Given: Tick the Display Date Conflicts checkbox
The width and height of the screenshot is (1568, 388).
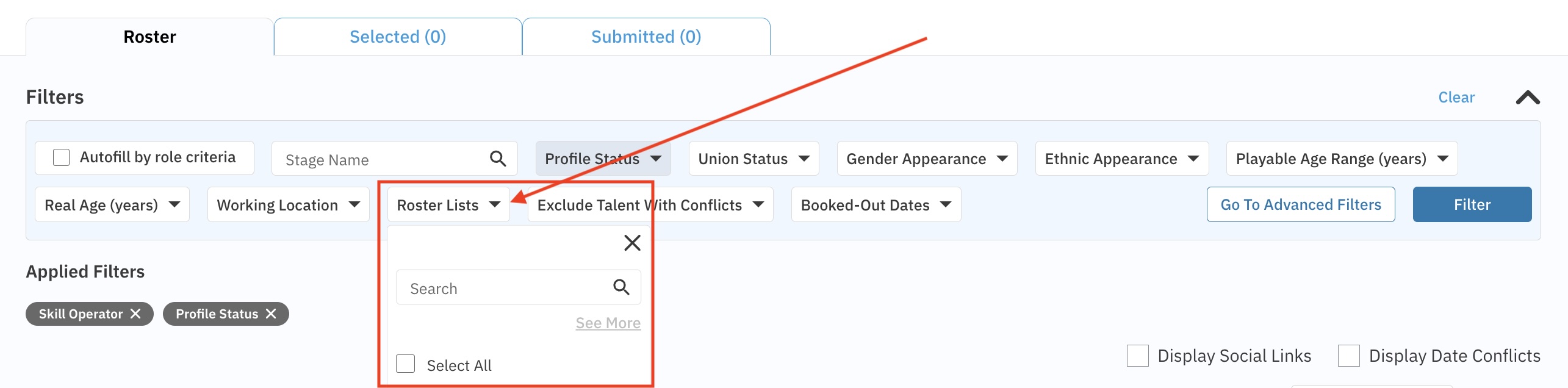Looking at the screenshot, I should (1348, 356).
